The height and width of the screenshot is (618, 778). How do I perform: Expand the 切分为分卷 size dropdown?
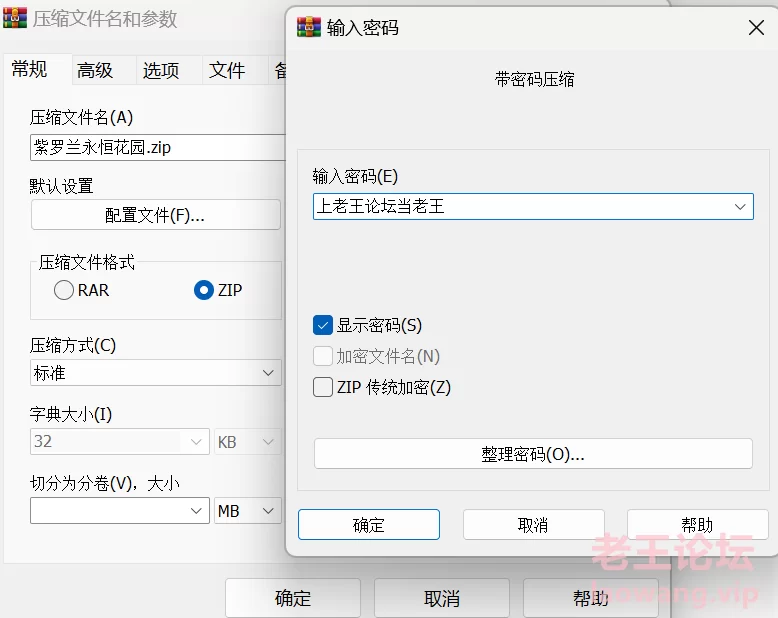196,511
